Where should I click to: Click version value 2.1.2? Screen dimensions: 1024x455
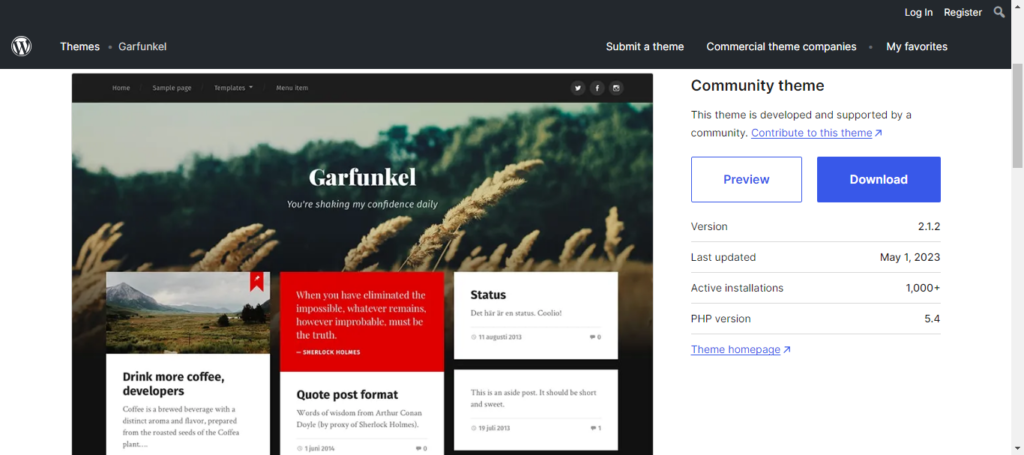[929, 227]
